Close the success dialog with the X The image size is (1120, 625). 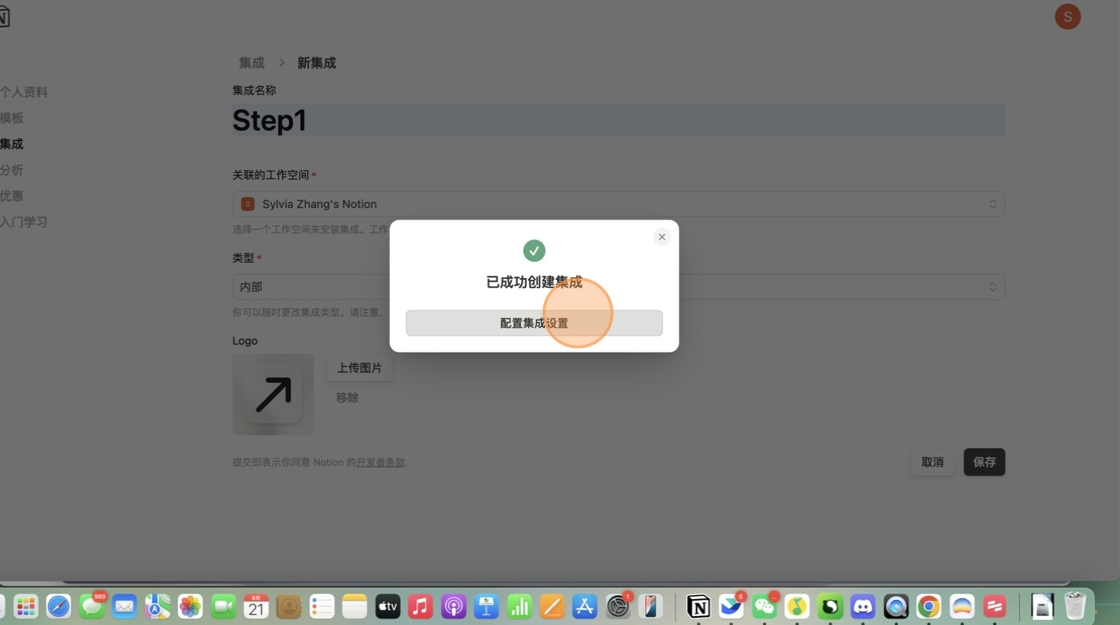[x=661, y=236]
